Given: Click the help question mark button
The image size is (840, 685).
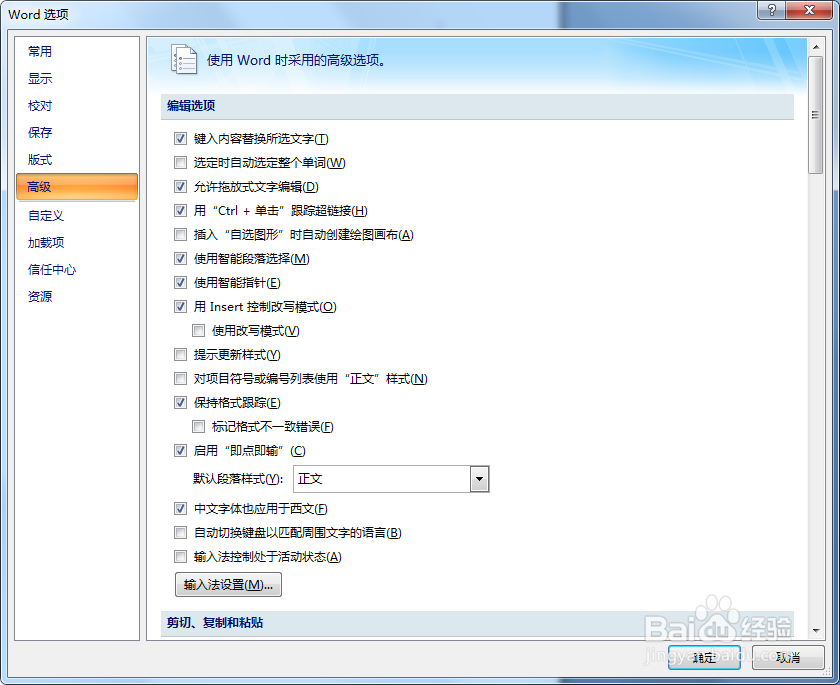Looking at the screenshot, I should pos(771,10).
